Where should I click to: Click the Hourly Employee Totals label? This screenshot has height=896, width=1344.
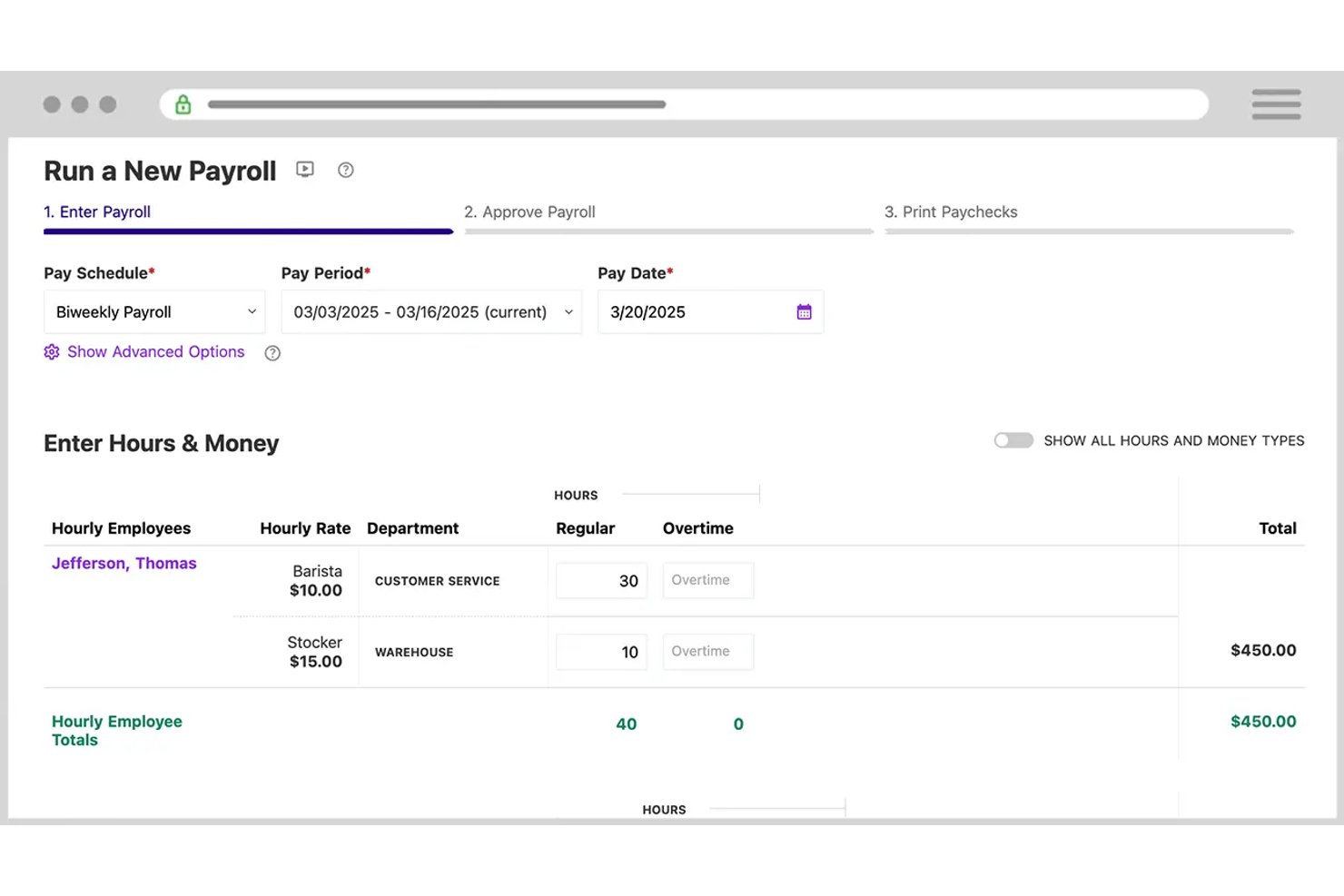point(117,731)
